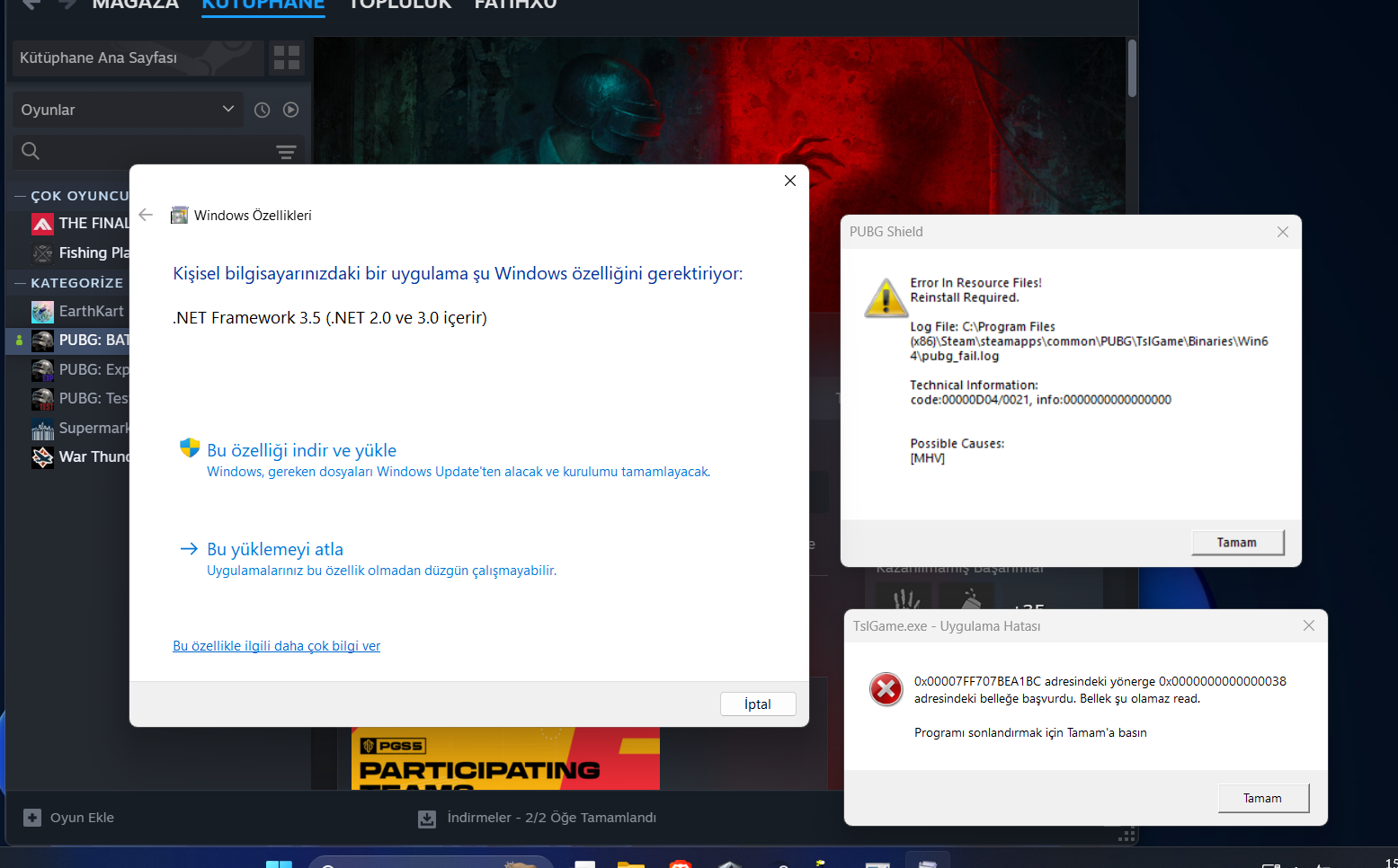Viewport: 1398px width, 868px height.
Task: Select Supermarket game icon in library
Action: [42, 429]
